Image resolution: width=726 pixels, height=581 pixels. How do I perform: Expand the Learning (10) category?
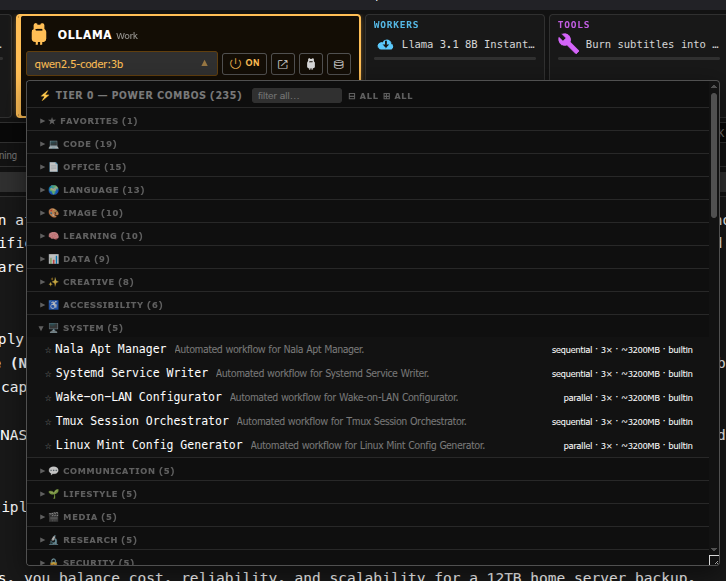tap(368, 236)
